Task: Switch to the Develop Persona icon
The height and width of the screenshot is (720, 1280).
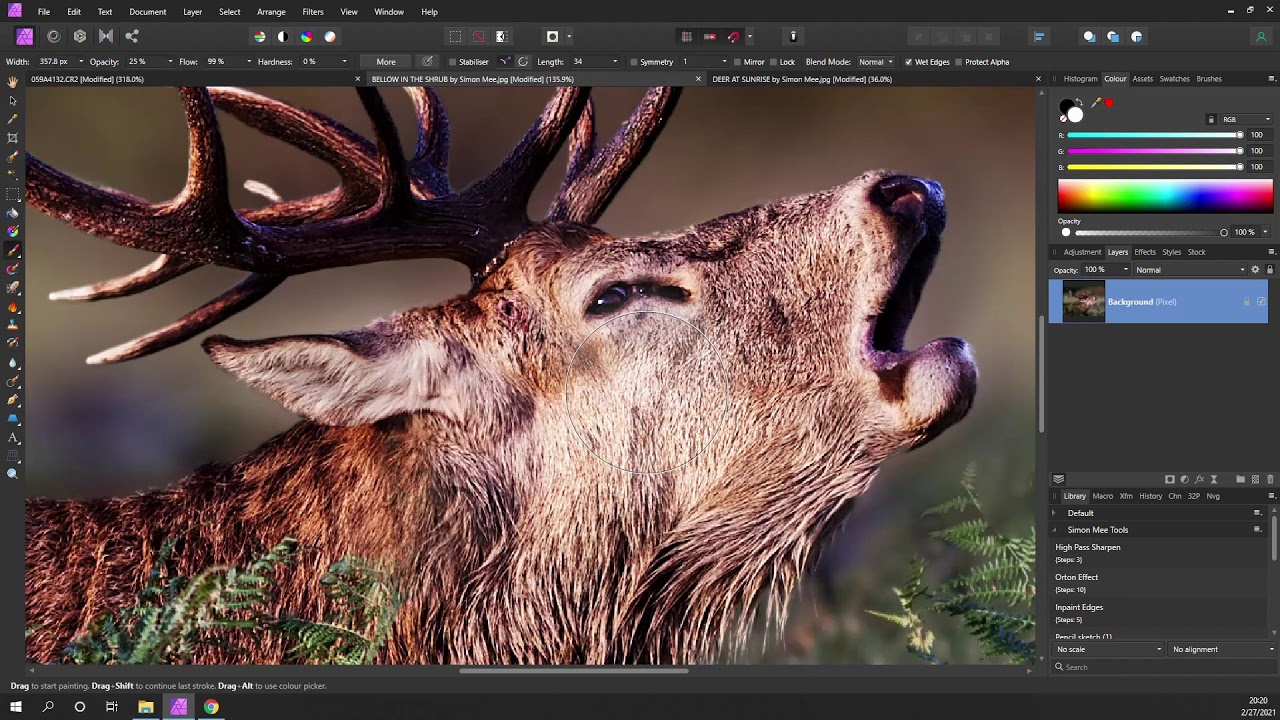Action: (80, 36)
